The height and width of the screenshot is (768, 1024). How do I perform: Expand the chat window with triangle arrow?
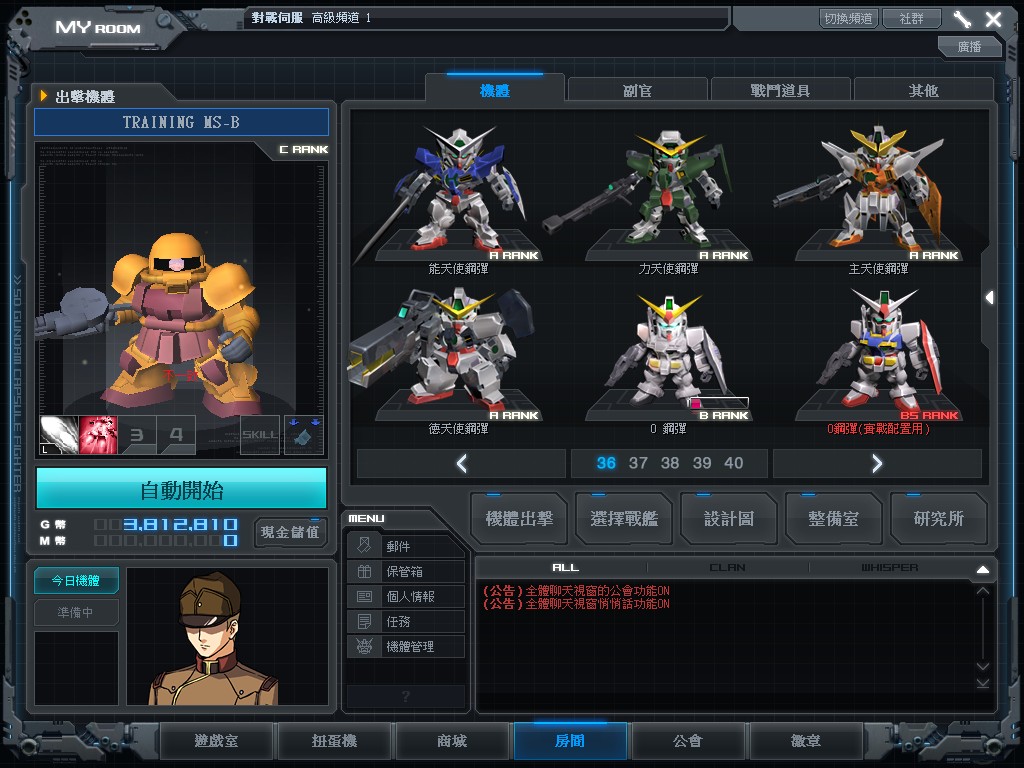point(983,569)
